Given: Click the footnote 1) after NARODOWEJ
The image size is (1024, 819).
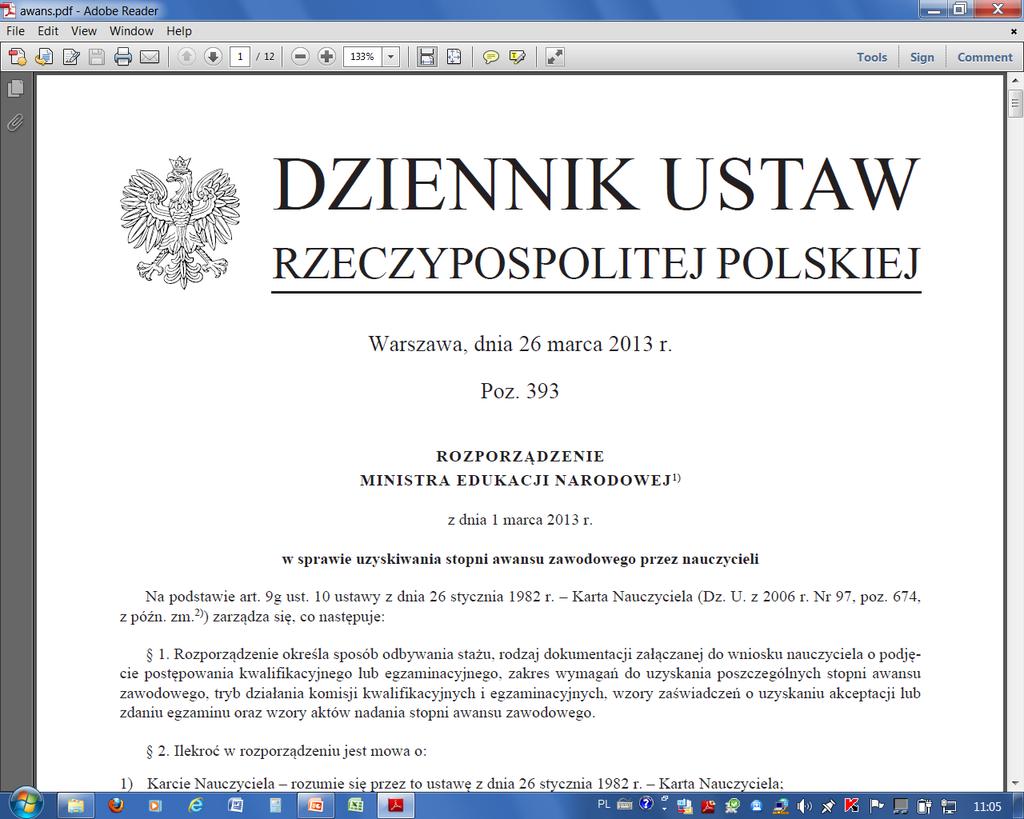Looking at the screenshot, I should 677,477.
